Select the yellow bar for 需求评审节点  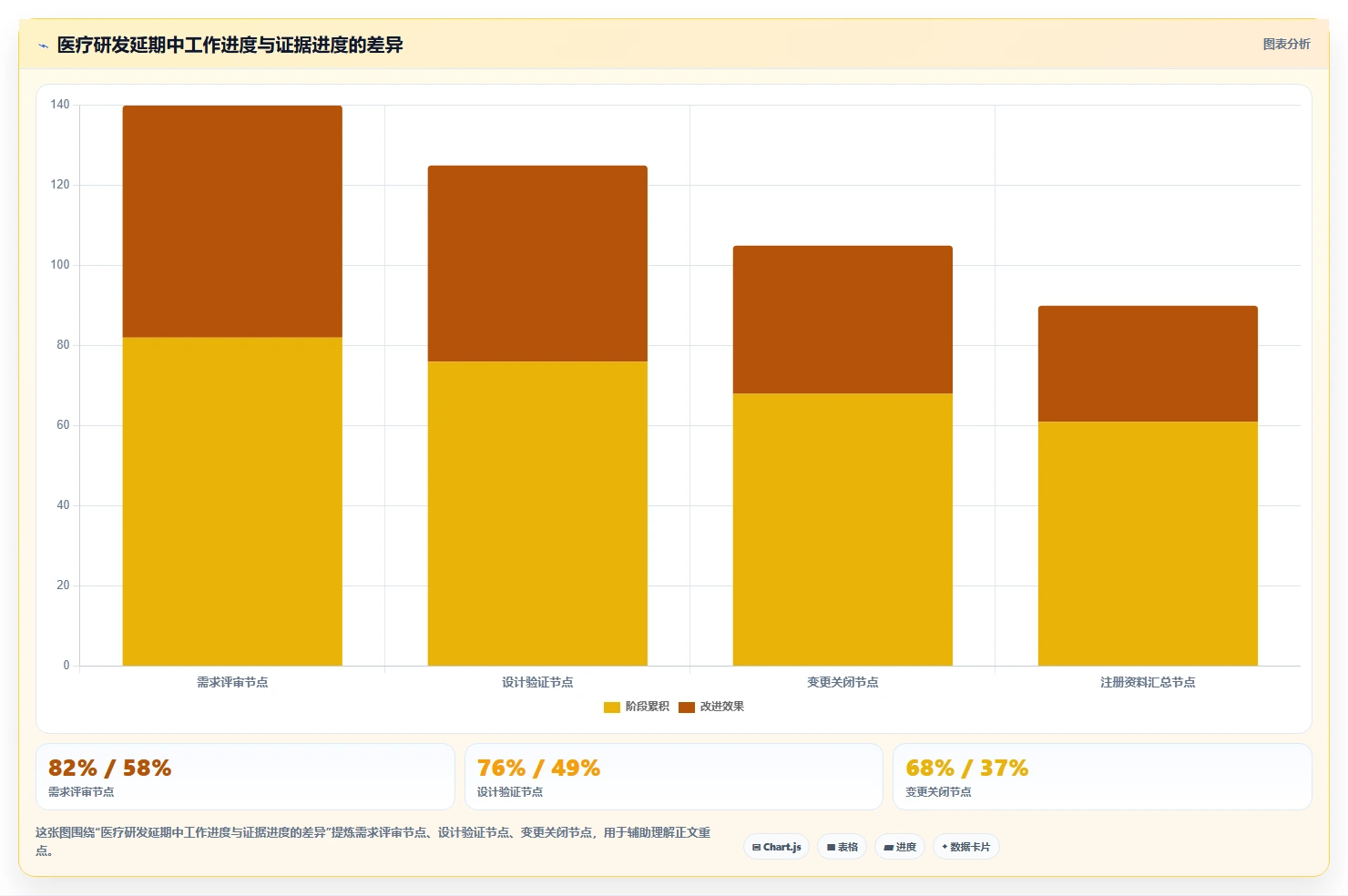232,502
